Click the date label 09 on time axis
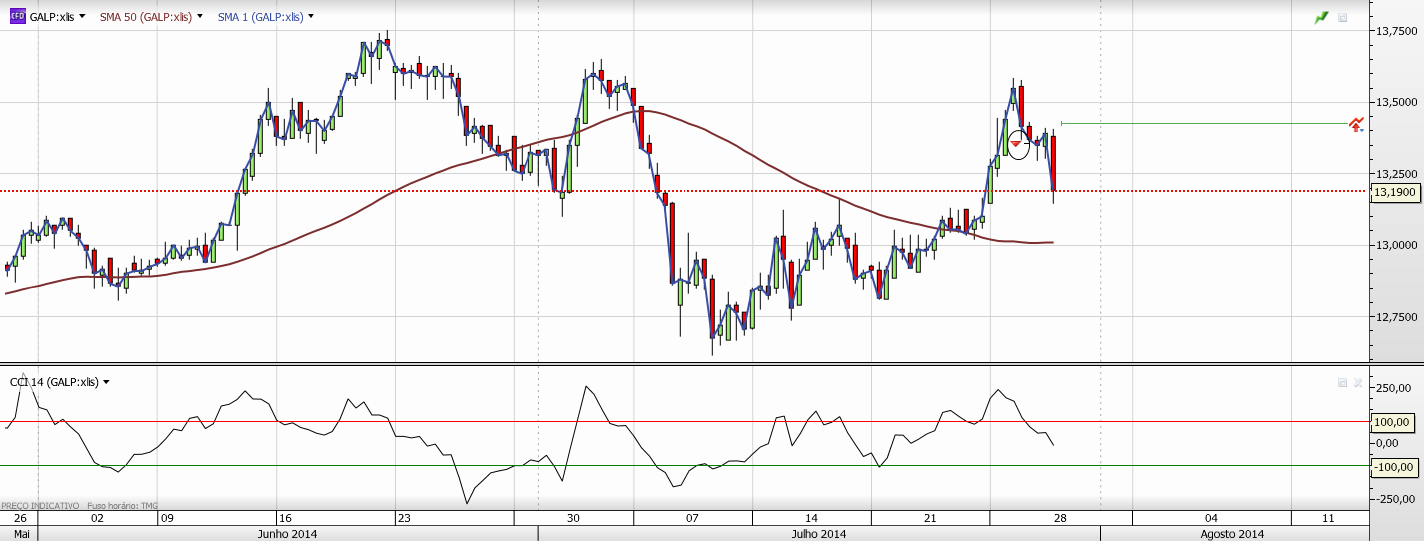Screen dimensions: 1424x541 point(167,518)
